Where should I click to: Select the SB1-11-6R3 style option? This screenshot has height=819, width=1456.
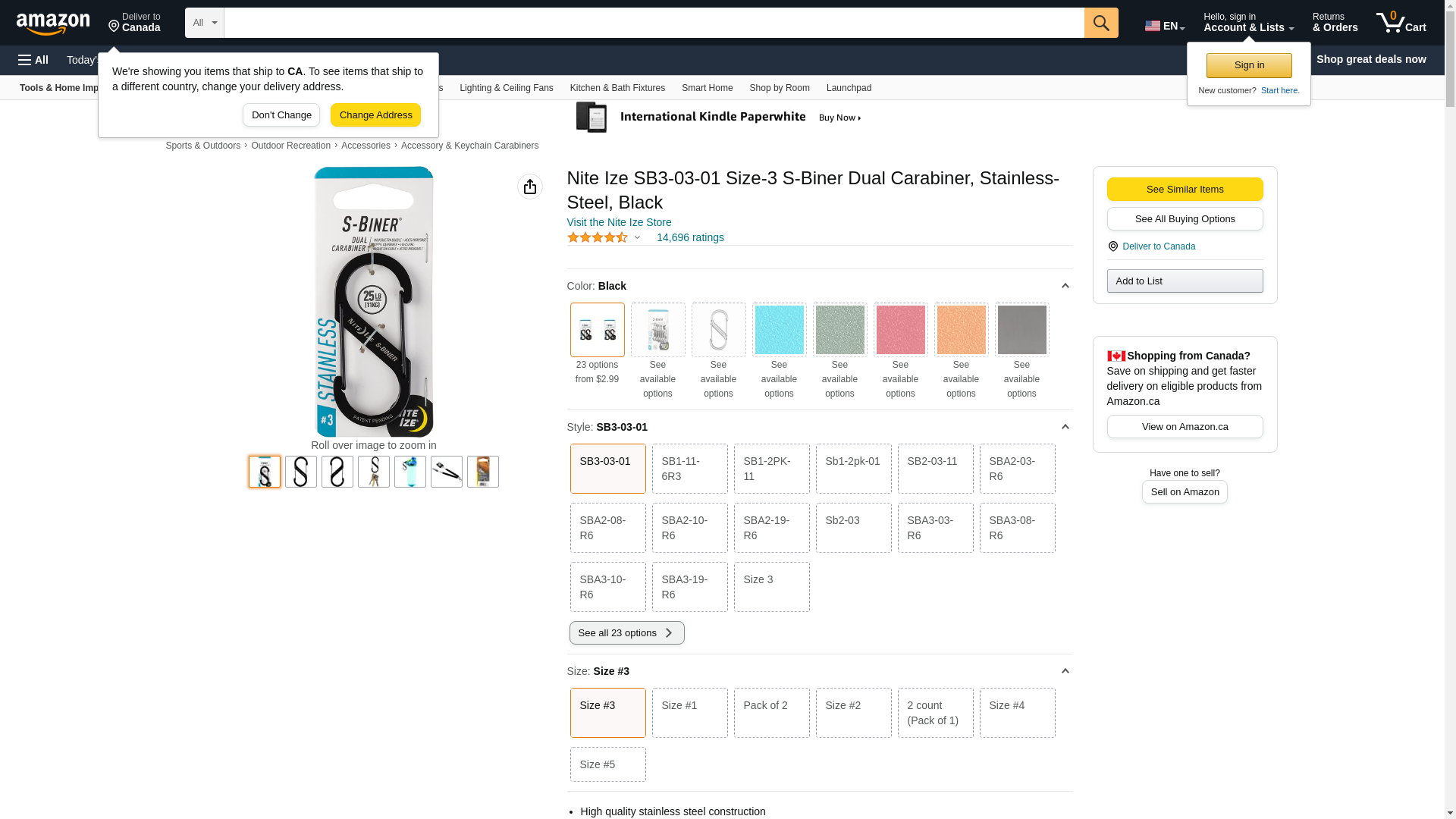click(x=689, y=469)
